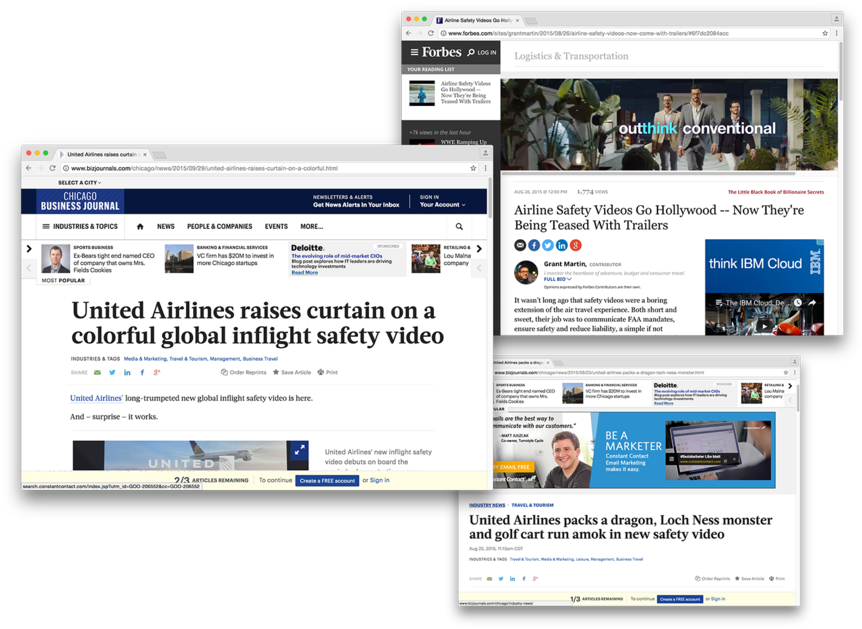The height and width of the screenshot is (629, 862).
Task: Click Sign in link in front window banner
Action: pyautogui.click(x=380, y=481)
